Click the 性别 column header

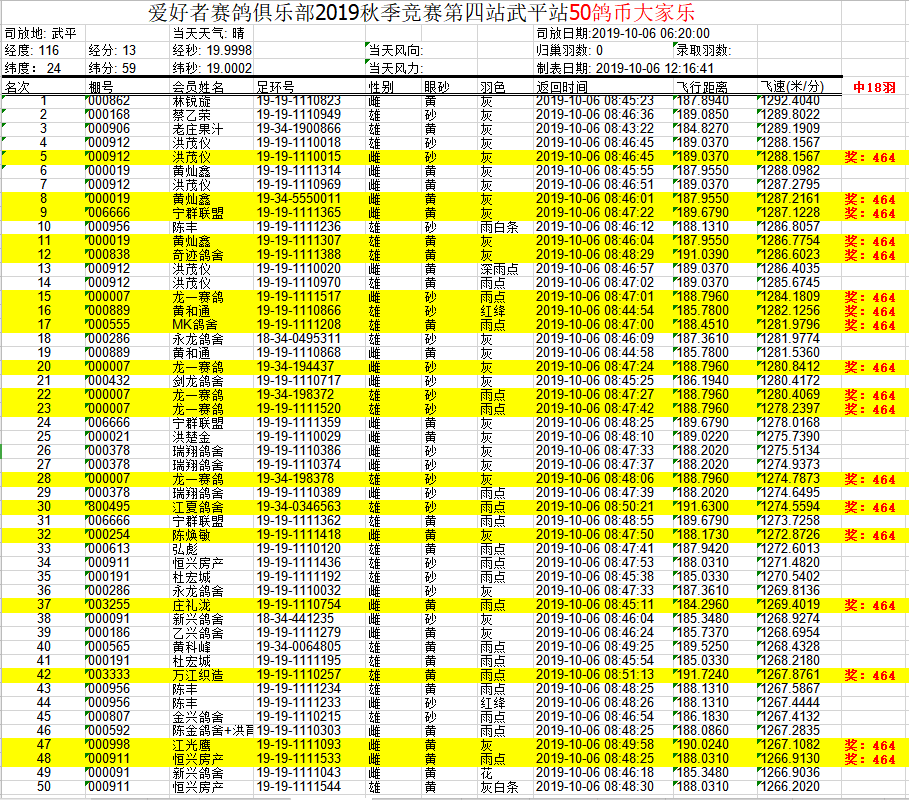[x=381, y=87]
